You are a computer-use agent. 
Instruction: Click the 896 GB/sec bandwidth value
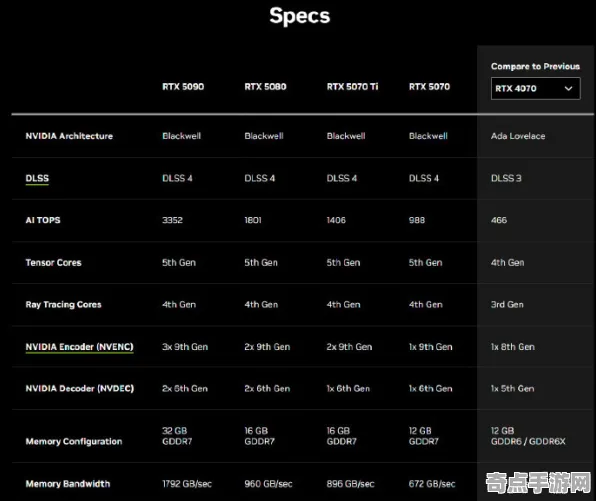(350, 484)
